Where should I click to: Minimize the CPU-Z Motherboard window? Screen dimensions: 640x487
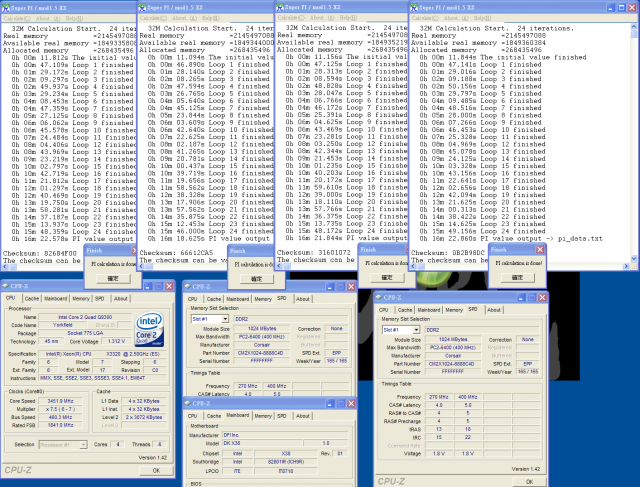(x=330, y=403)
